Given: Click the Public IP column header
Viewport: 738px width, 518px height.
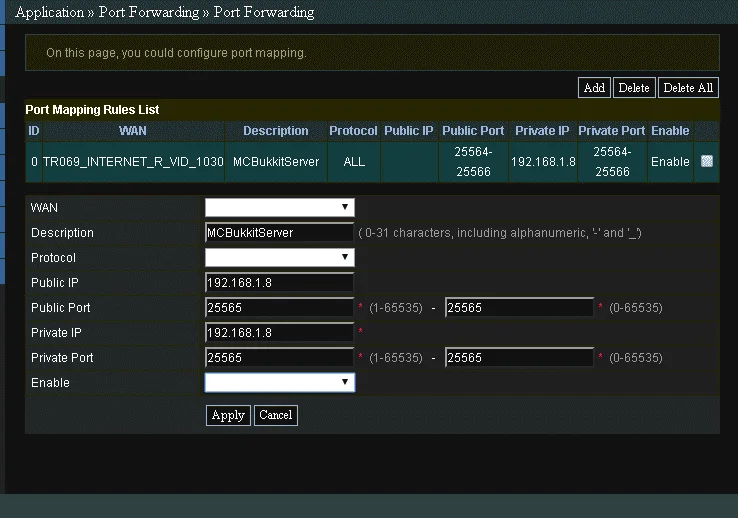Looking at the screenshot, I should point(409,131).
